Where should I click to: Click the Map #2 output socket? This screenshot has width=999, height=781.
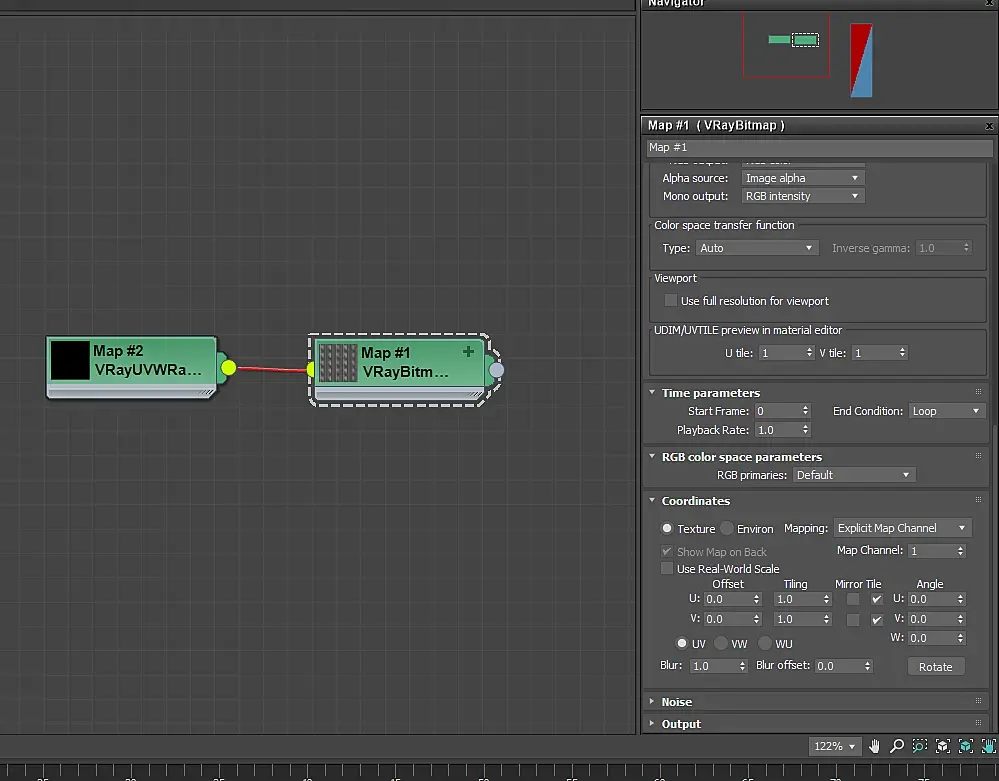pyautogui.click(x=228, y=368)
